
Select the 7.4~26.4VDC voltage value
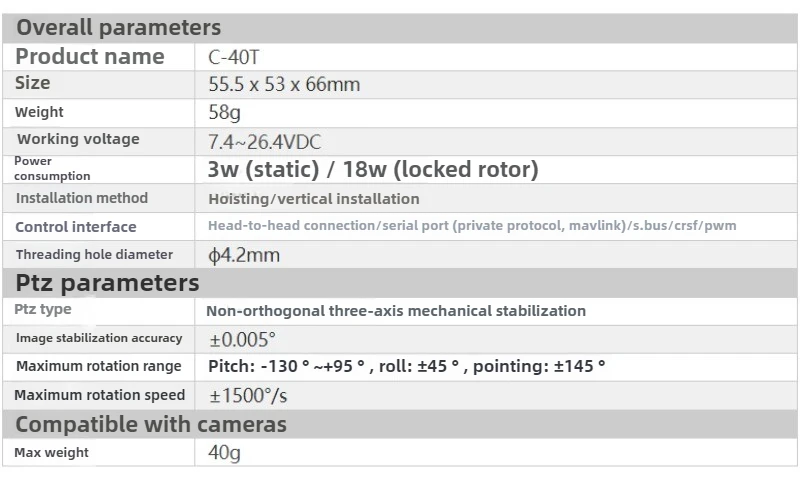(264, 142)
